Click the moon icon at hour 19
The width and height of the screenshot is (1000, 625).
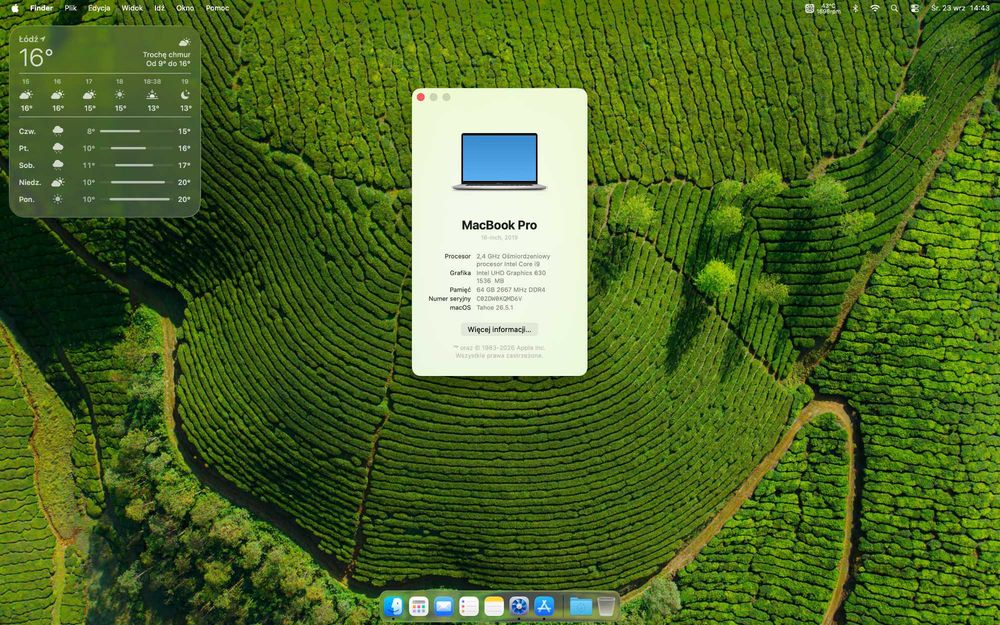[185, 95]
